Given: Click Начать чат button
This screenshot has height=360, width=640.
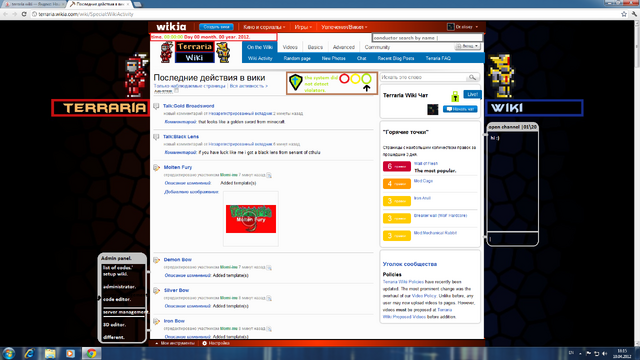Looking at the screenshot, I should click(x=460, y=109).
